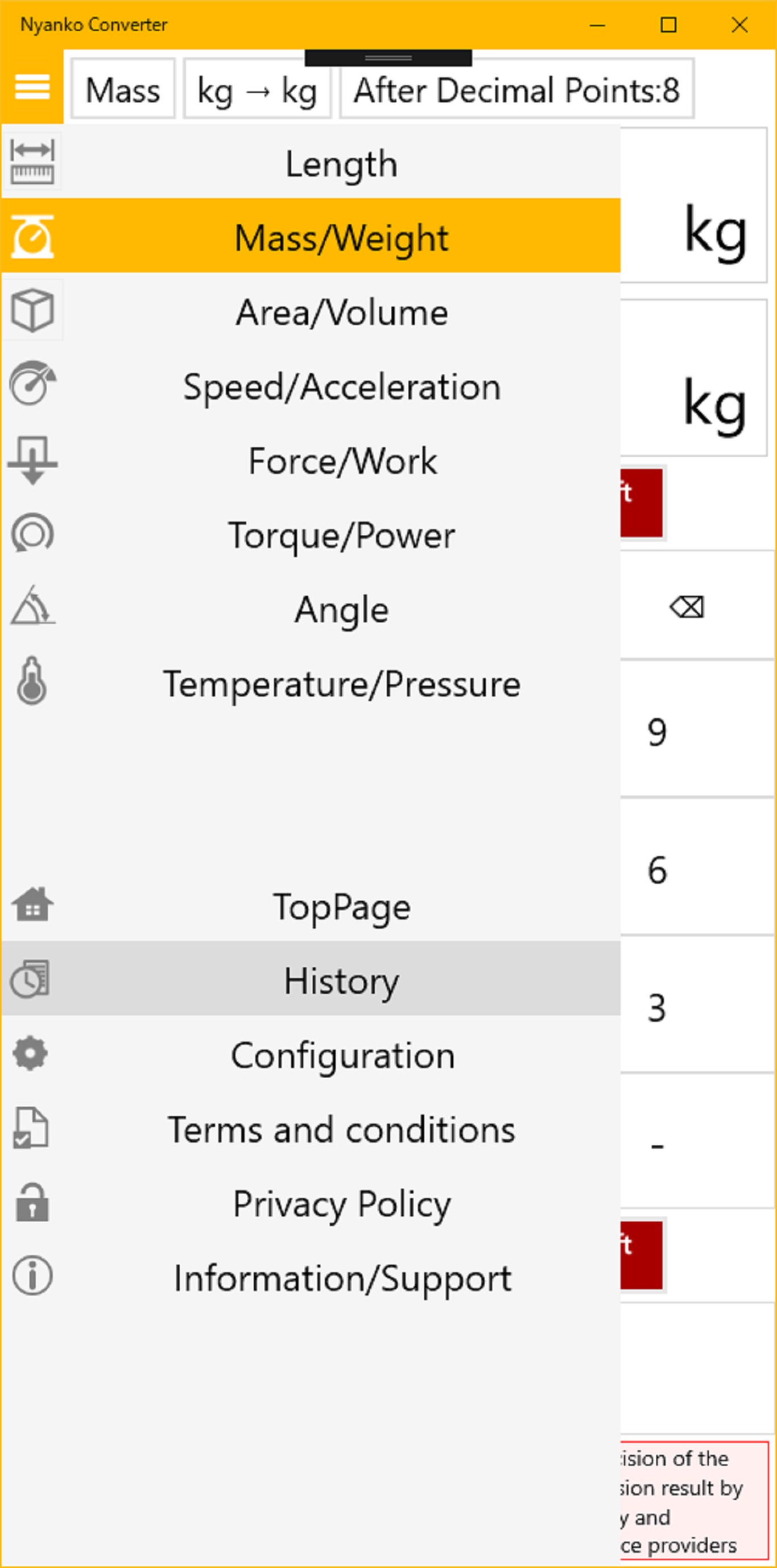Click the Area/Volume cube icon
This screenshot has height=1568, width=777.
pos(32,311)
